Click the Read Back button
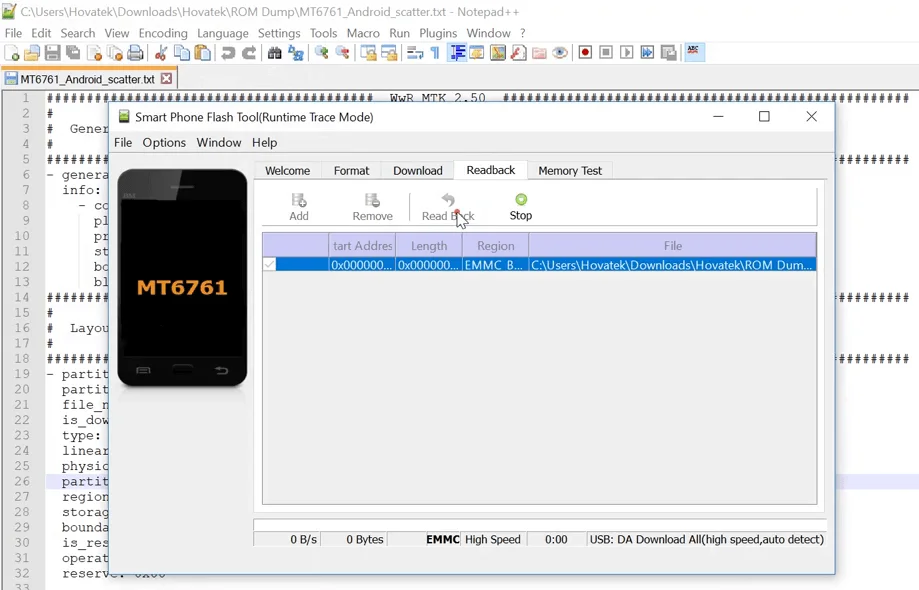This screenshot has height=590, width=919. [x=448, y=207]
